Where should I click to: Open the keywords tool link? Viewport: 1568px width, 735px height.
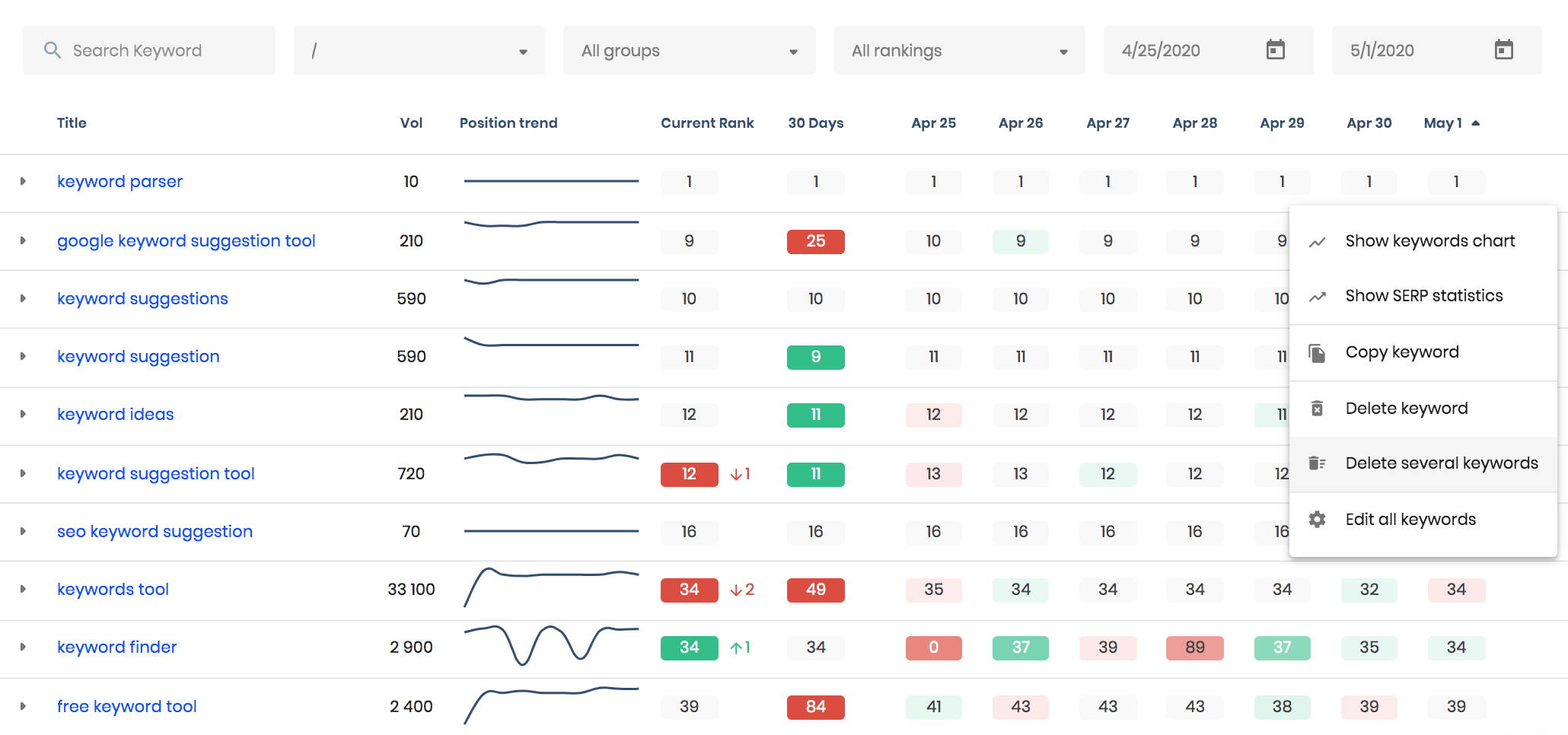(113, 590)
